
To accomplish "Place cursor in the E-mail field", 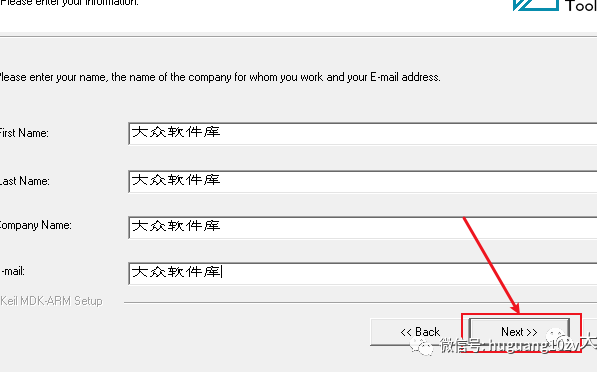I will [x=363, y=273].
